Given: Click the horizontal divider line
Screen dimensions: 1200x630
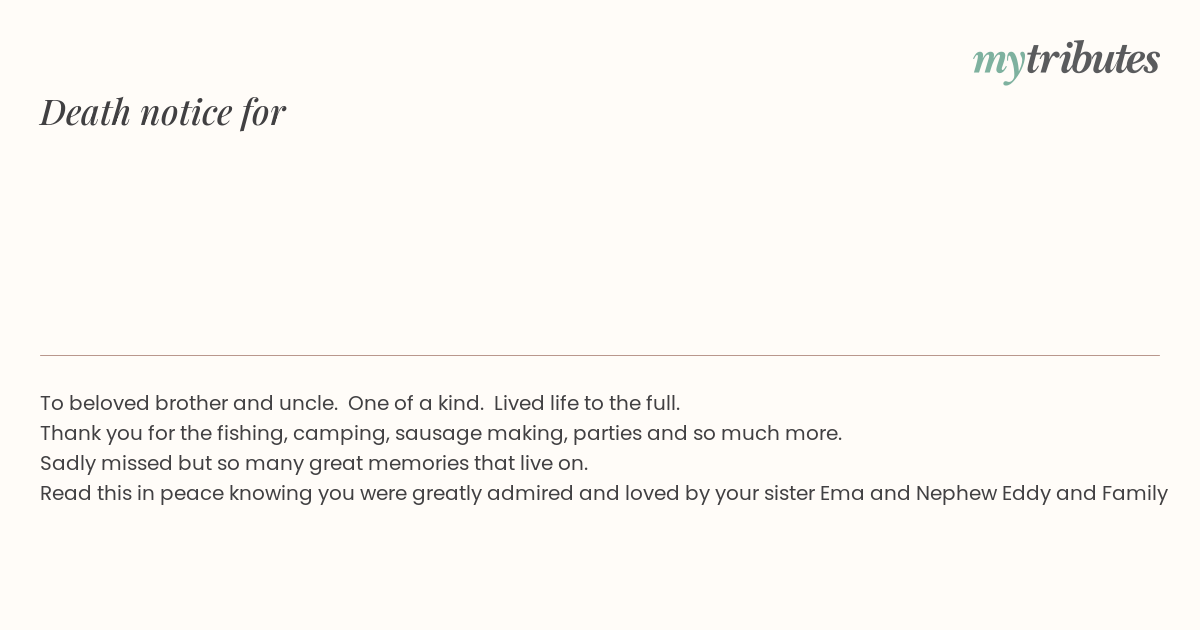Looking at the screenshot, I should pos(600,355).
